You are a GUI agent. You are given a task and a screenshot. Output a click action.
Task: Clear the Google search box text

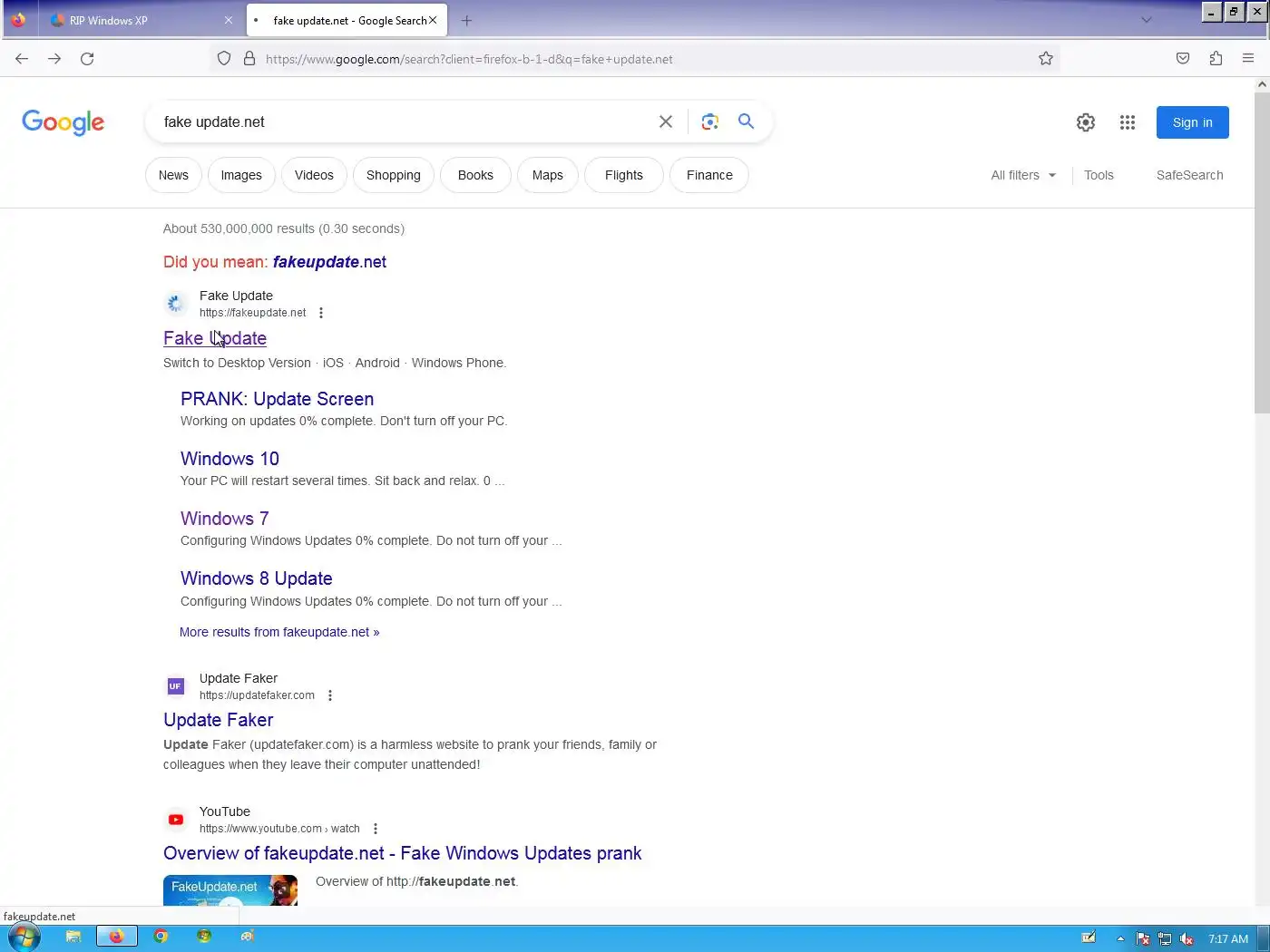666,121
